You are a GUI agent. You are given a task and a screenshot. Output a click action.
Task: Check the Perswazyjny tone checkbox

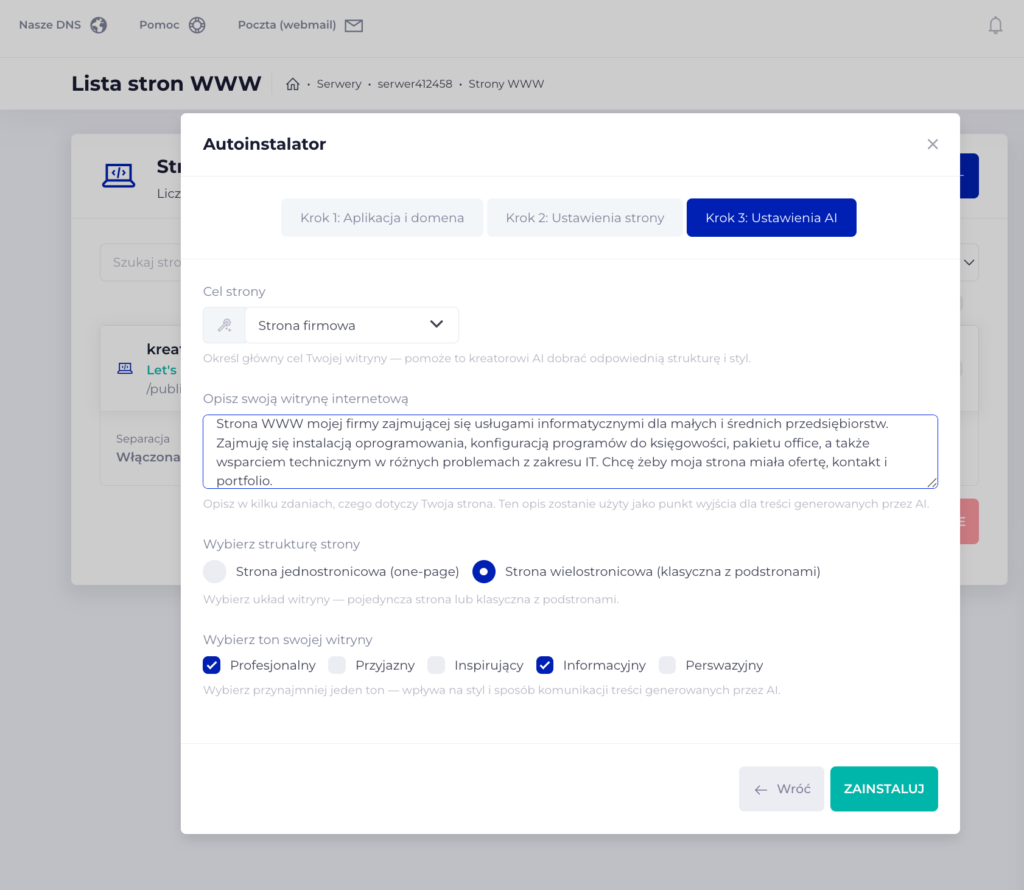[x=668, y=665]
